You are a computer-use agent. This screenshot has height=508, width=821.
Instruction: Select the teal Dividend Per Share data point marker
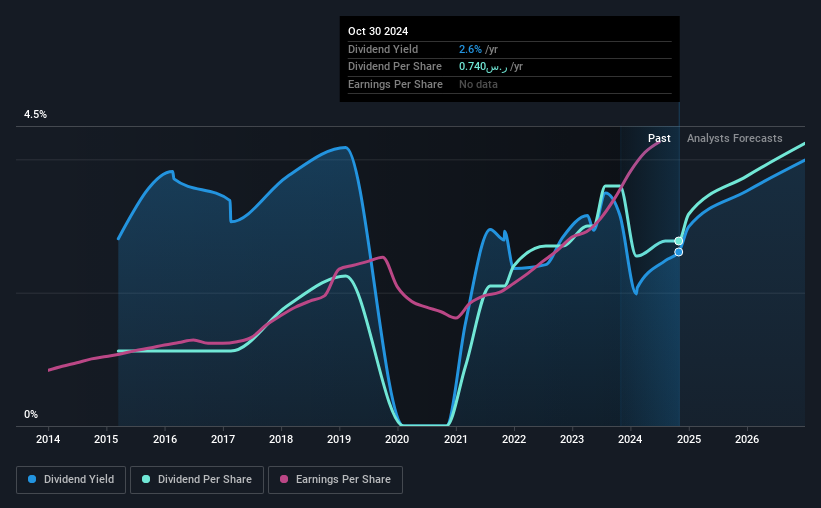[679, 241]
